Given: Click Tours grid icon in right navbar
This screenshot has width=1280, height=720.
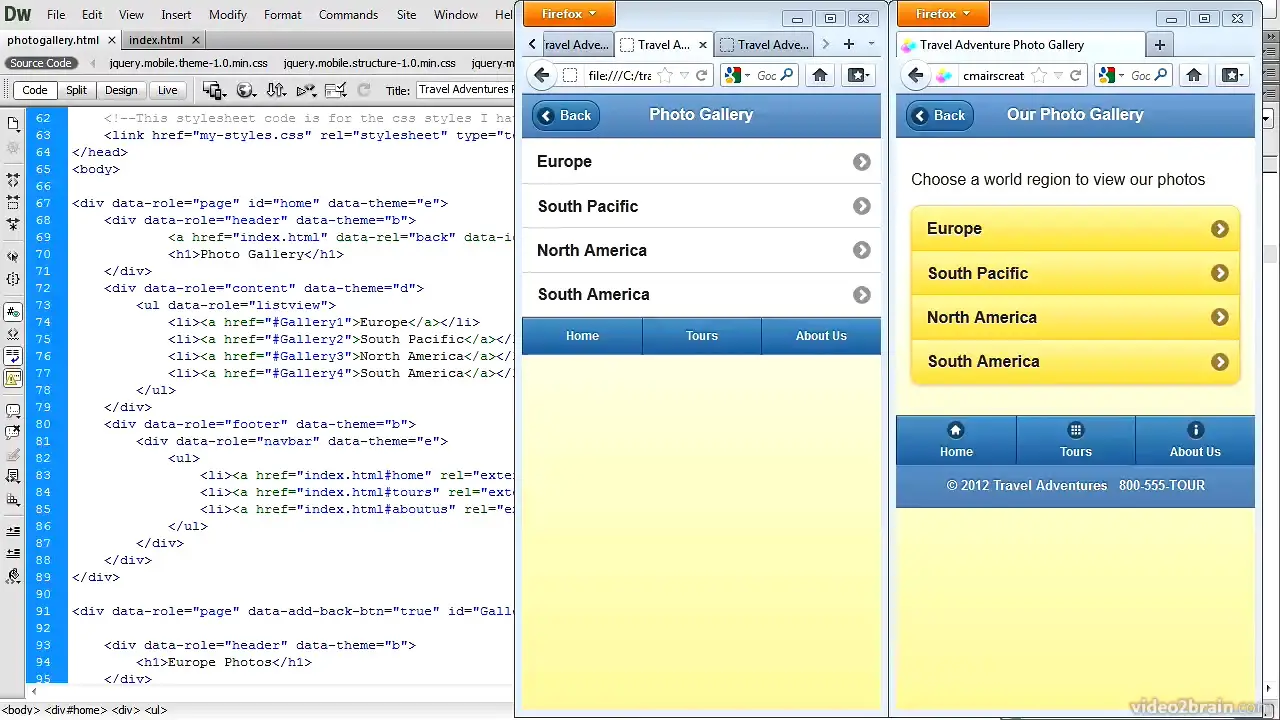Looking at the screenshot, I should tap(1075, 431).
